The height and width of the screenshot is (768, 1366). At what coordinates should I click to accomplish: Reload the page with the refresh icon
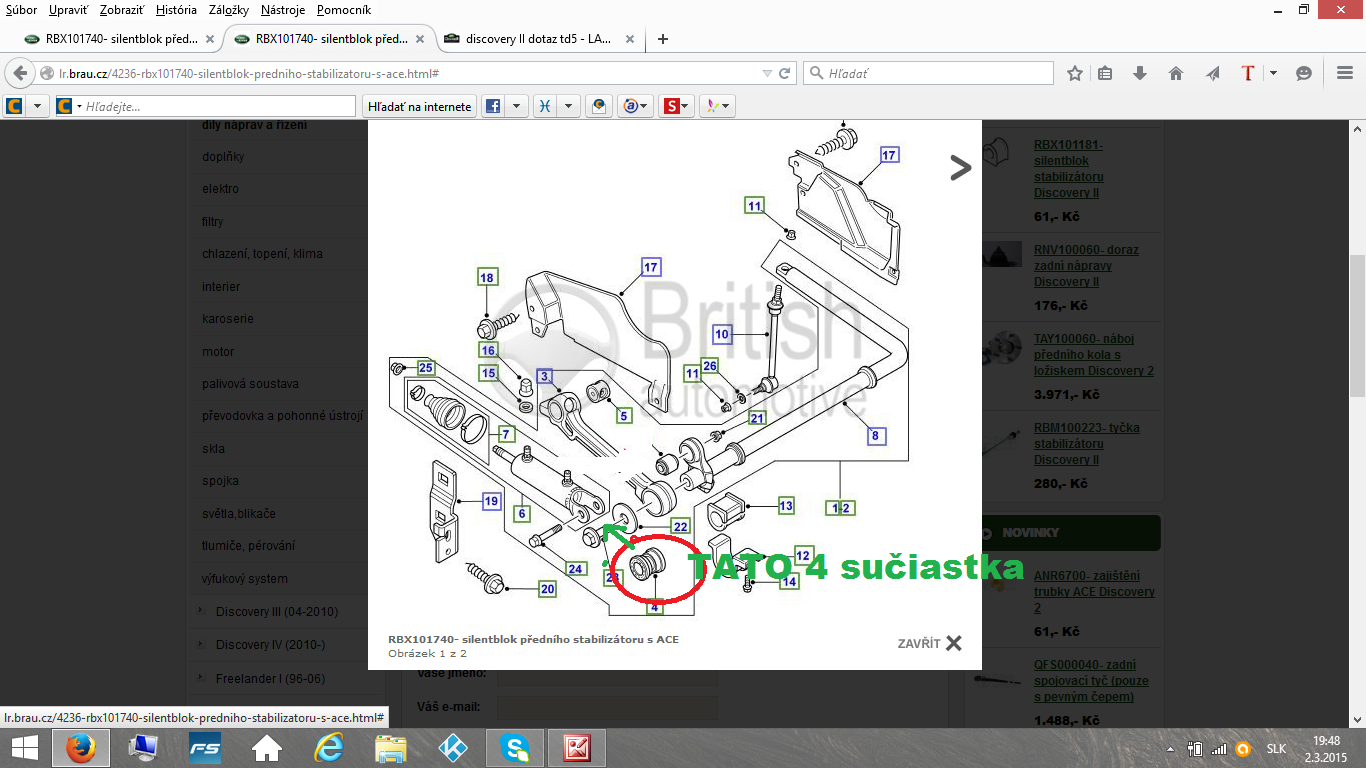[x=785, y=74]
